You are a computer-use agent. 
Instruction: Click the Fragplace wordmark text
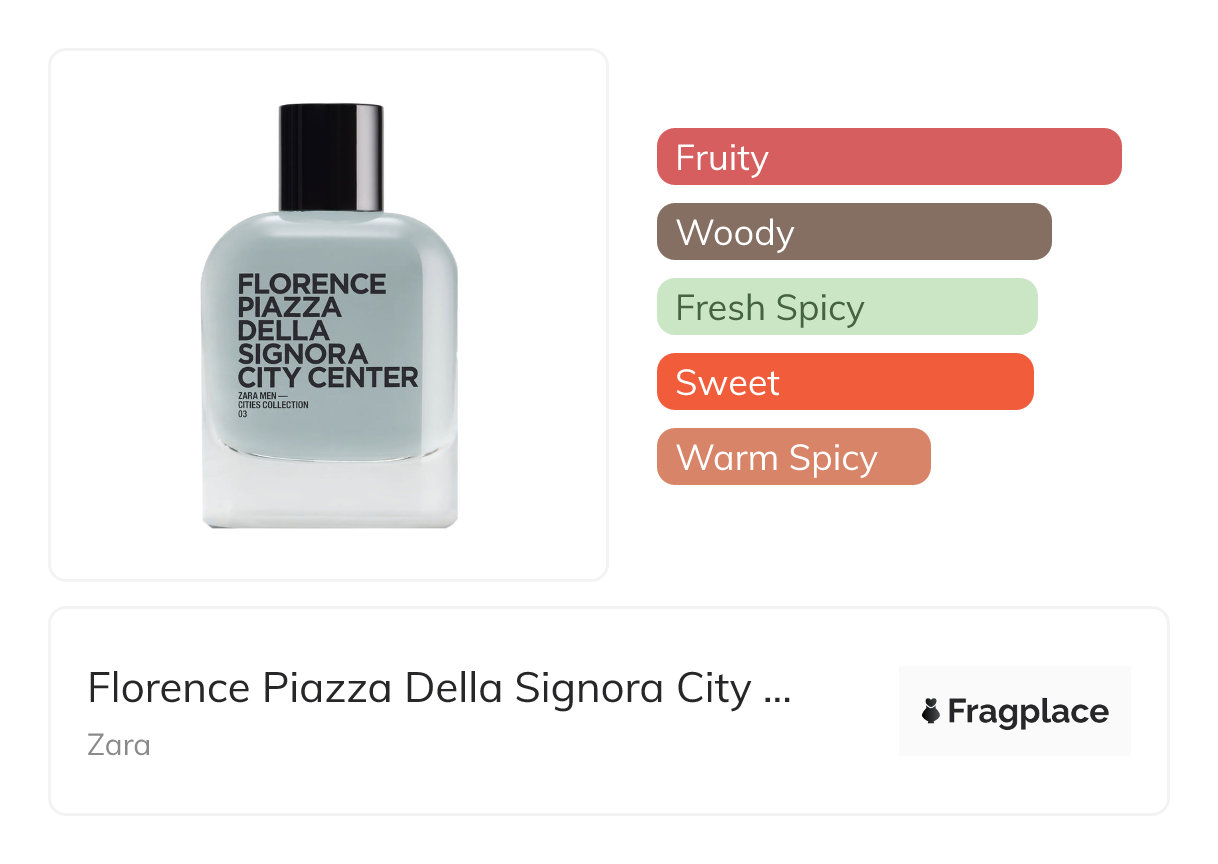point(1028,712)
